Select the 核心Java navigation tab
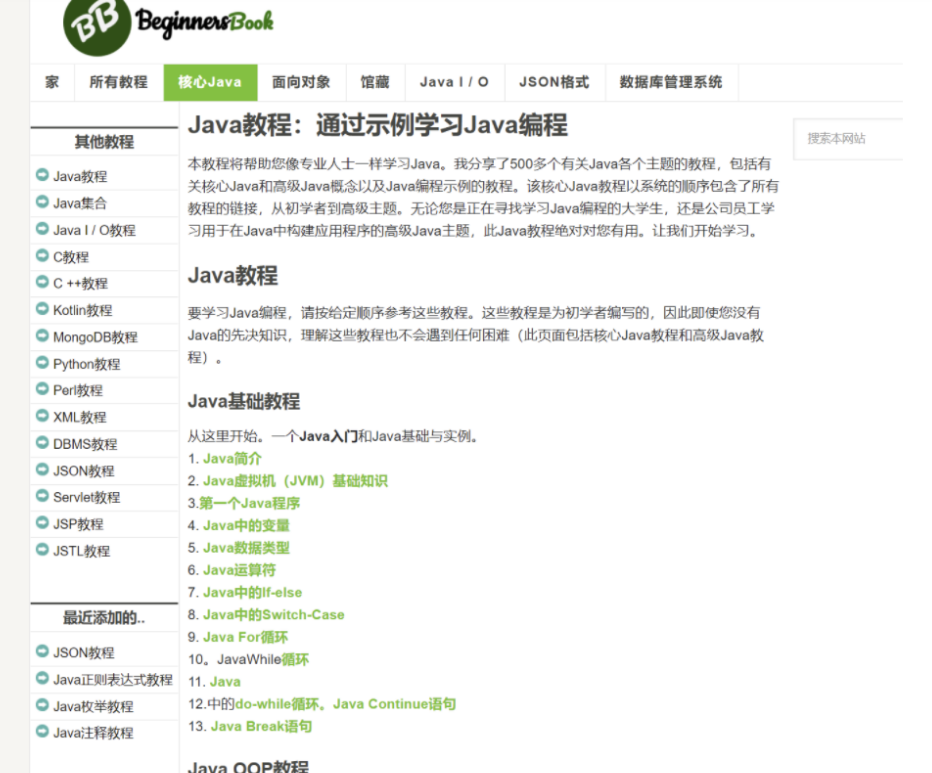This screenshot has width=932, height=773. point(210,82)
